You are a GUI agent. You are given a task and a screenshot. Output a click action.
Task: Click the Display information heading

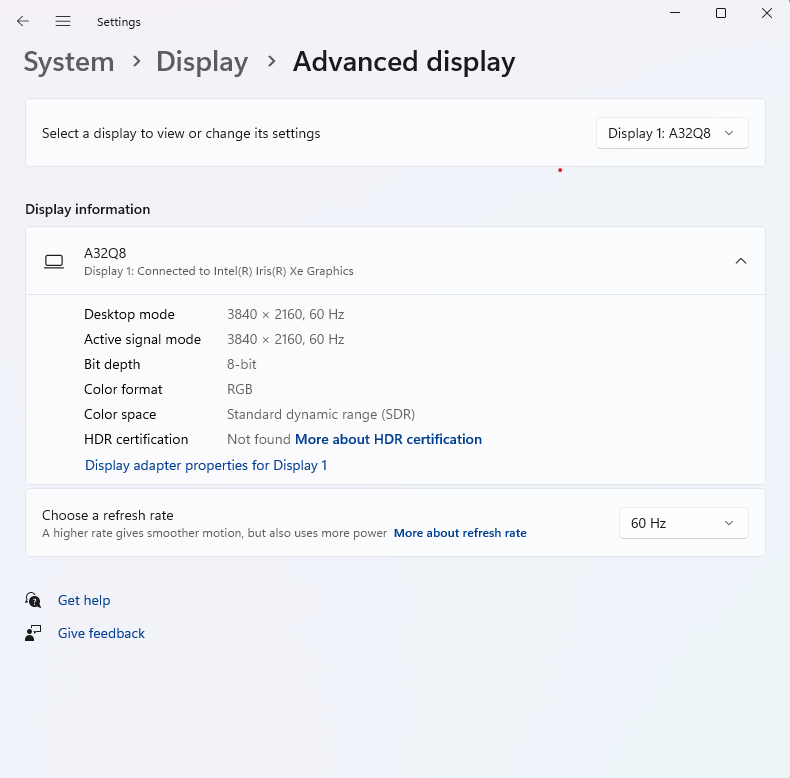click(x=88, y=209)
